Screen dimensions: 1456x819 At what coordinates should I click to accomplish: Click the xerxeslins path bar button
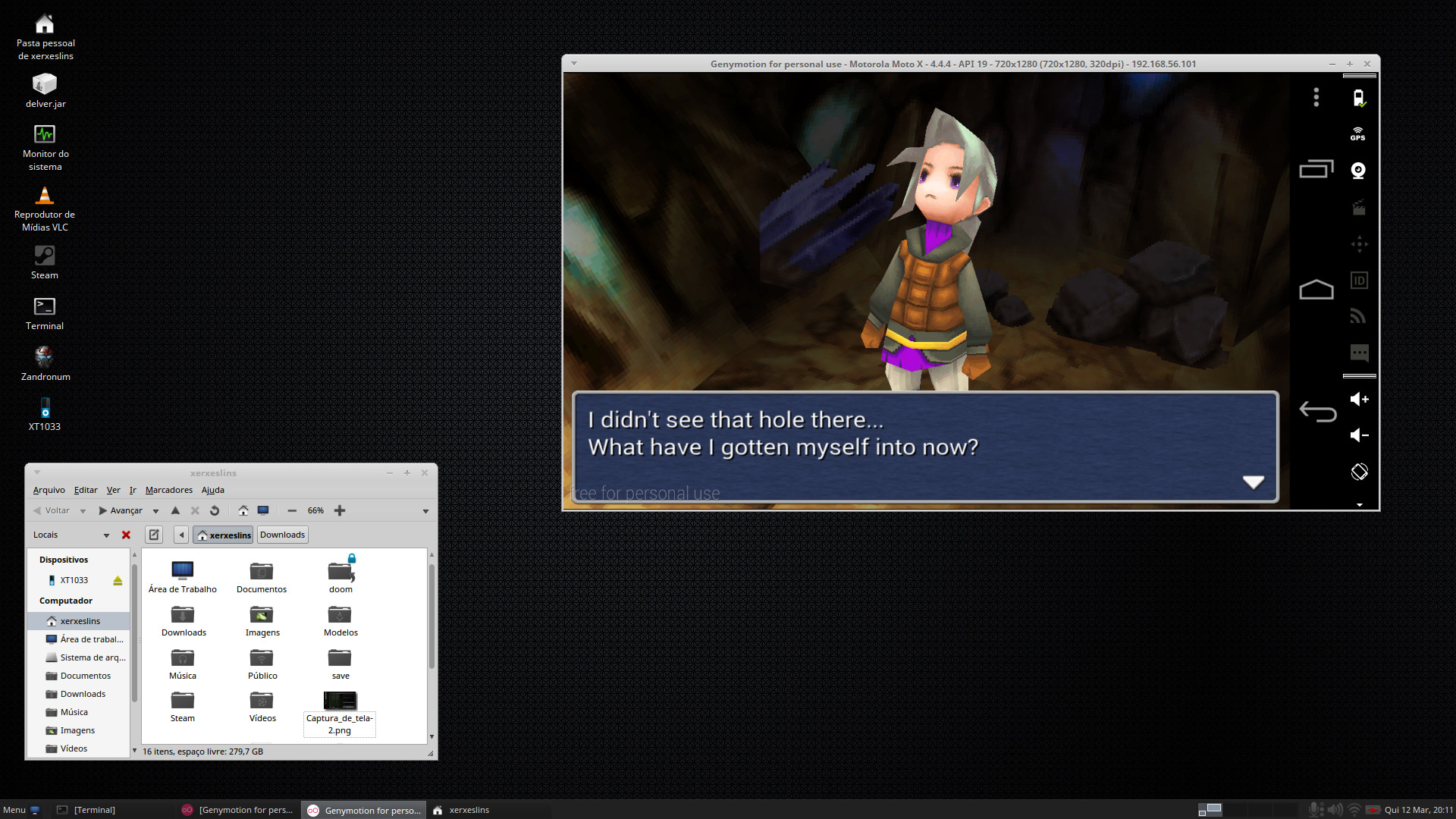point(223,535)
